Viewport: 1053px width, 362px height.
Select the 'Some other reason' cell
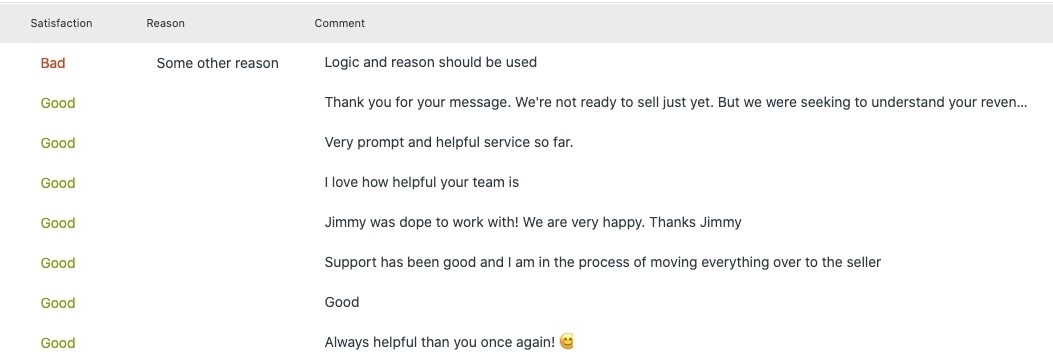(218, 63)
